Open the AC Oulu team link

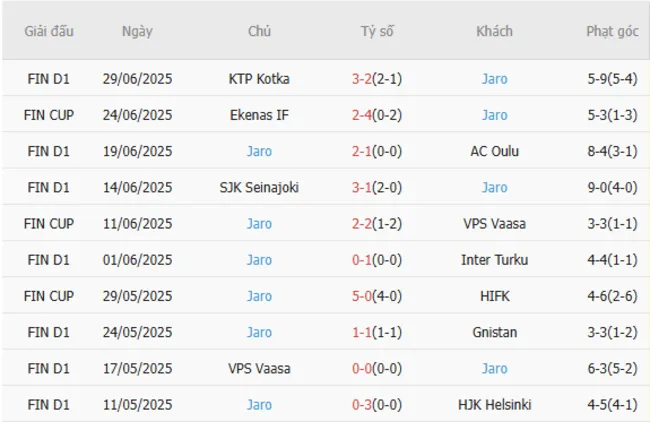tap(494, 151)
